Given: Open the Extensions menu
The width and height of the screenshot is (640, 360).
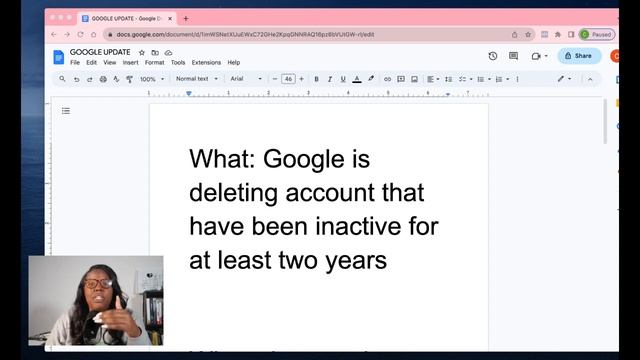Looking at the screenshot, I should 206,62.
